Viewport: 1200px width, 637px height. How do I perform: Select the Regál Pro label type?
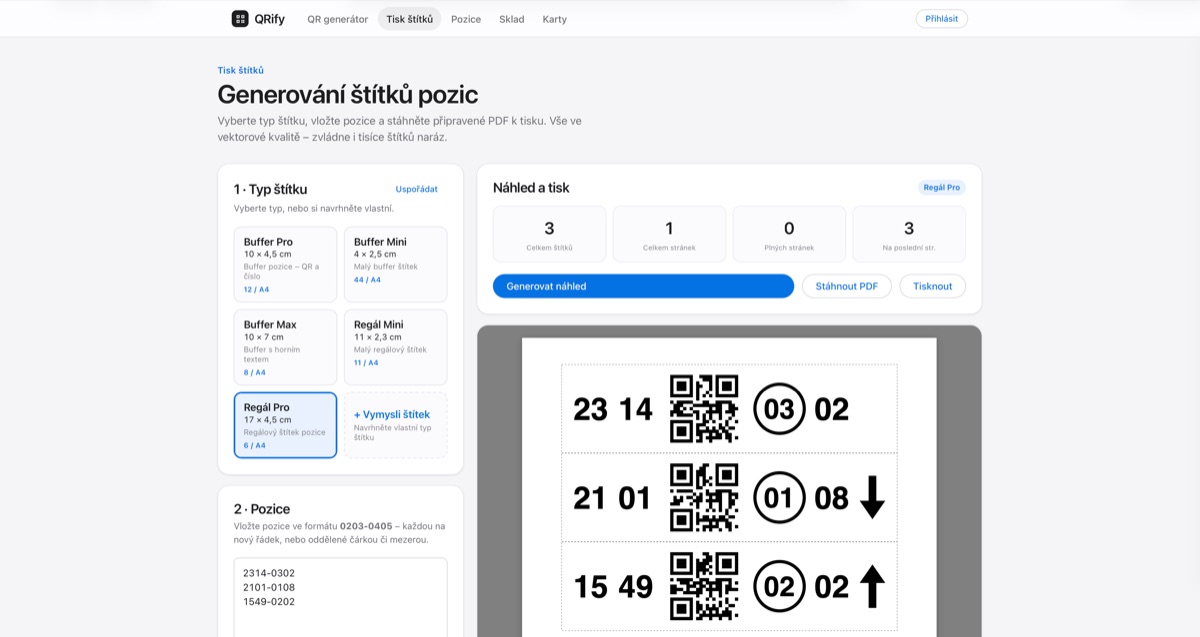tap(286, 425)
